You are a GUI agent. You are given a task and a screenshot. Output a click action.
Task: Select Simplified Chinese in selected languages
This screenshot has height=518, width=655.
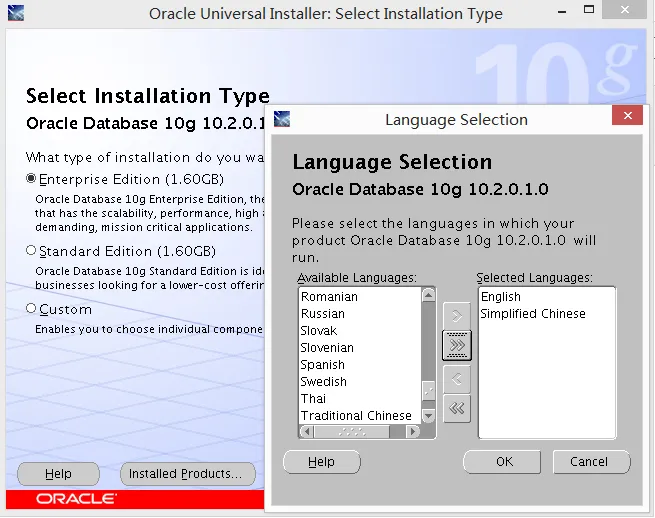(x=533, y=314)
